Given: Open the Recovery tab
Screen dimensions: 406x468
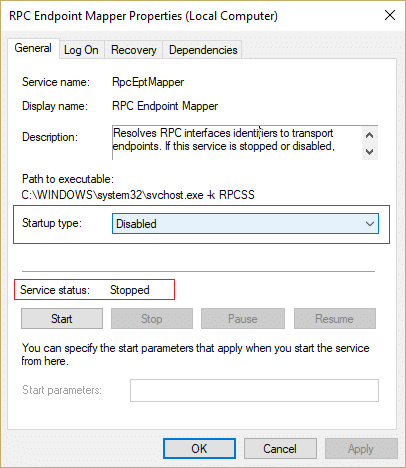Looking at the screenshot, I should 134,50.
